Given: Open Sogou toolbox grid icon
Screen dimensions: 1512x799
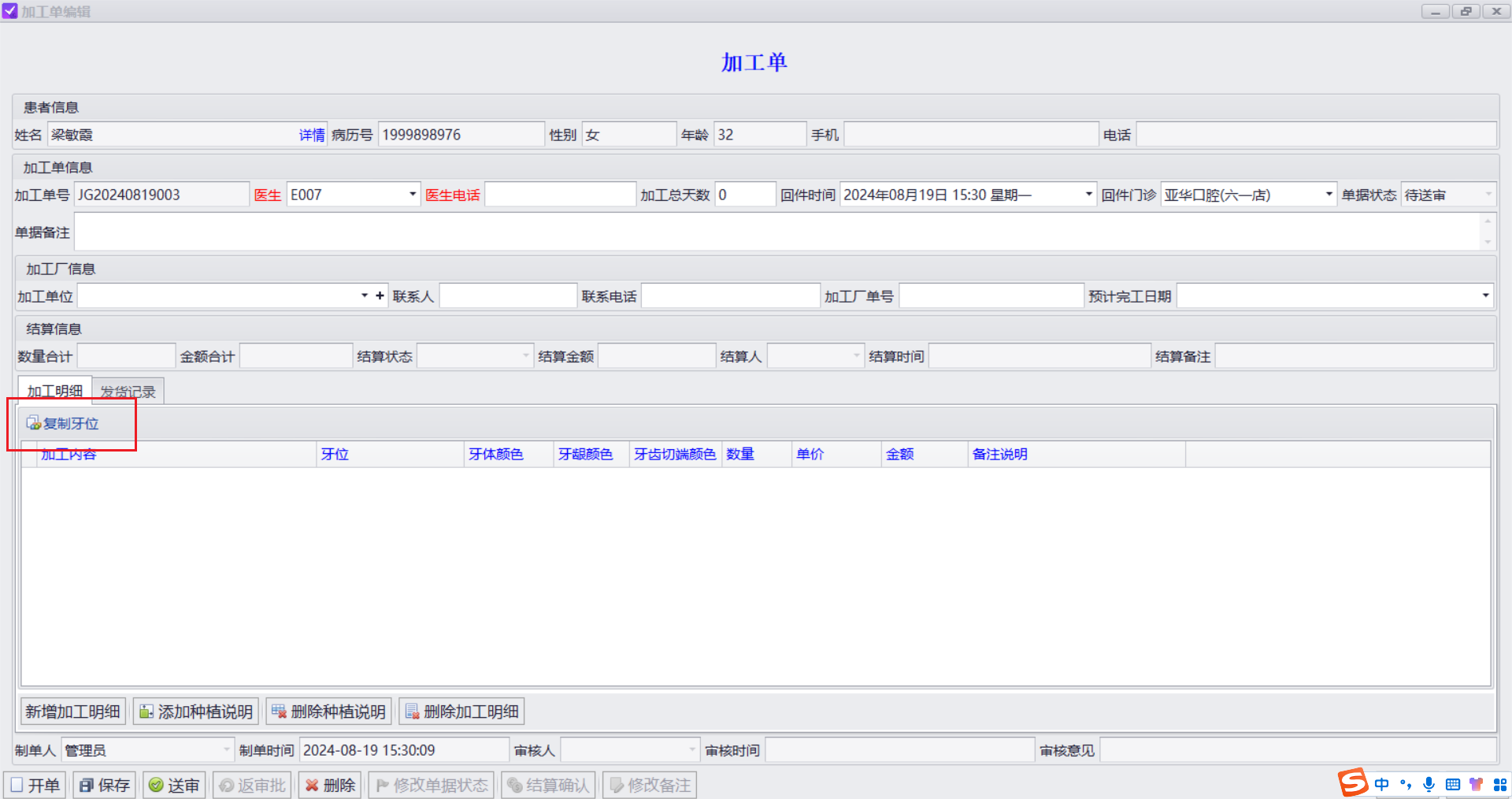Looking at the screenshot, I should (x=1500, y=784).
